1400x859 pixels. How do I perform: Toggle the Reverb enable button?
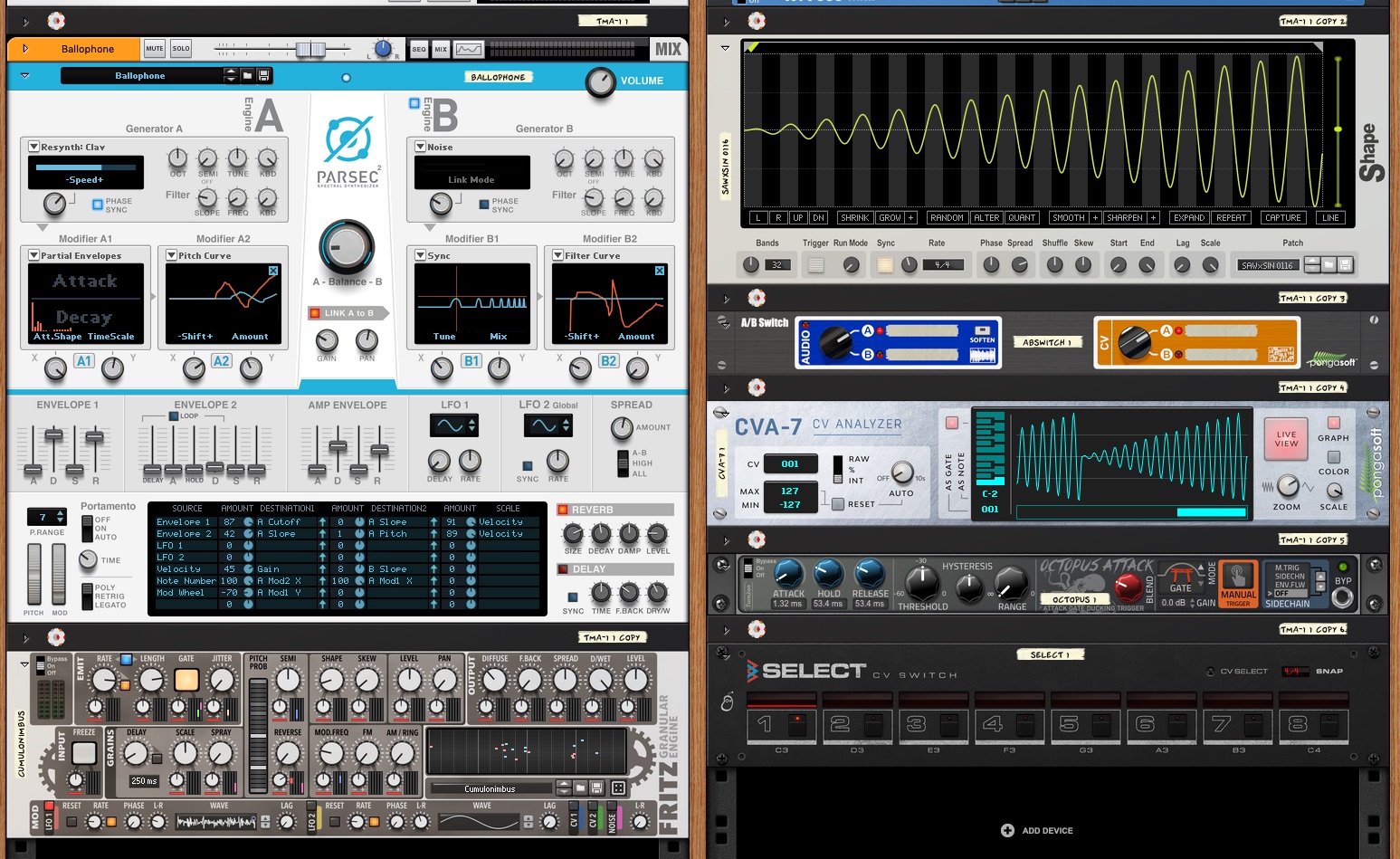pyautogui.click(x=563, y=510)
